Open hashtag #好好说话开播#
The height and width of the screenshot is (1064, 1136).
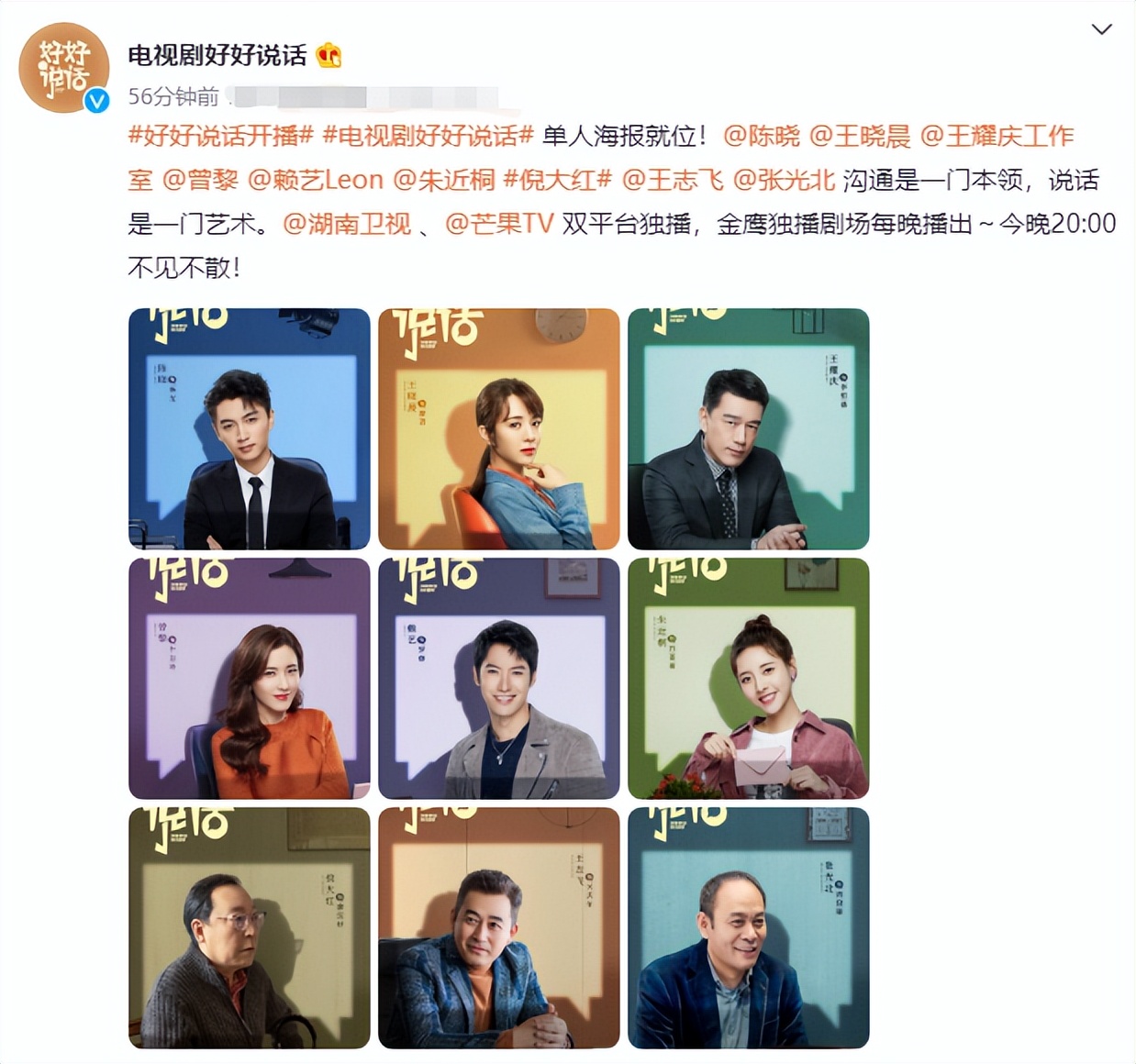coord(220,136)
